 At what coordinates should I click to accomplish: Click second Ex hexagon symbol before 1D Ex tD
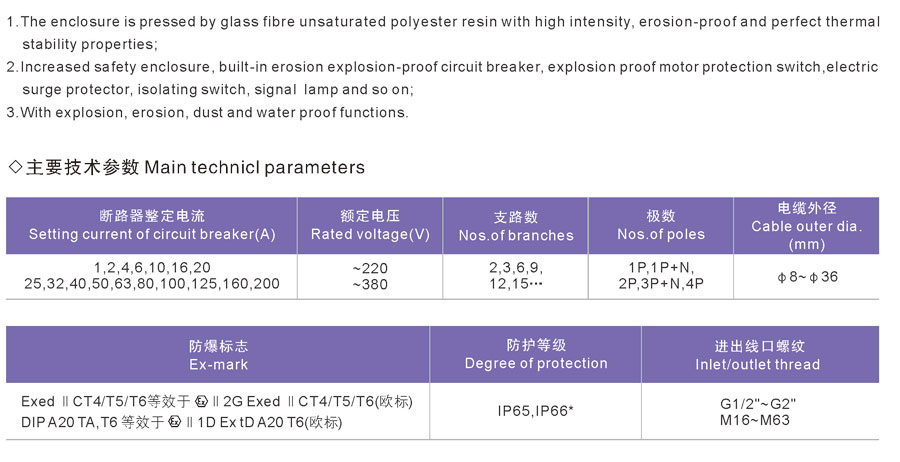(x=175, y=422)
